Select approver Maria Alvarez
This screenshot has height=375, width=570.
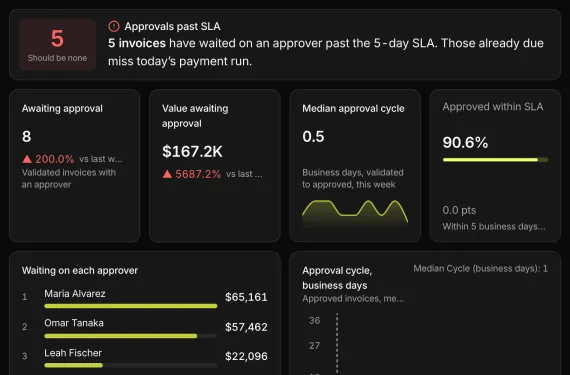[x=75, y=294]
